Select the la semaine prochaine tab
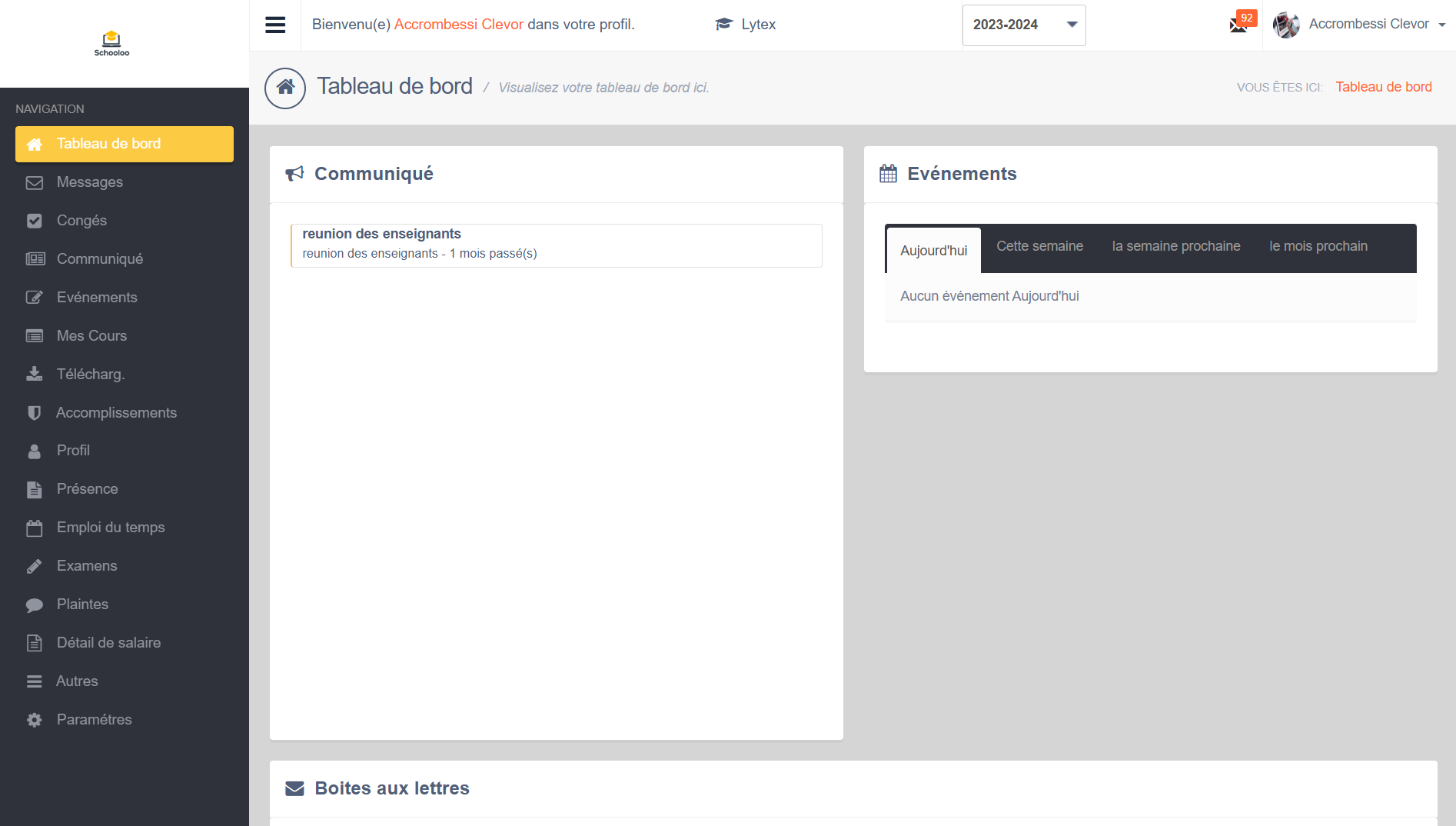The width and height of the screenshot is (1456, 826). 1175,246
